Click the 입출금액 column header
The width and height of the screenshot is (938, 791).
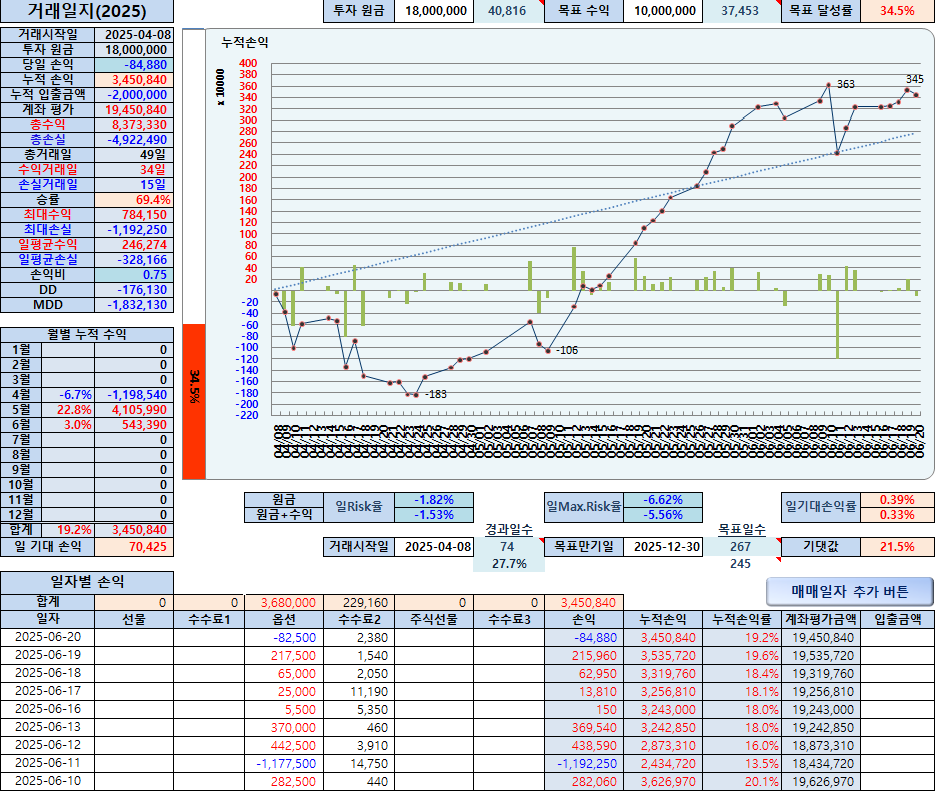click(x=897, y=619)
